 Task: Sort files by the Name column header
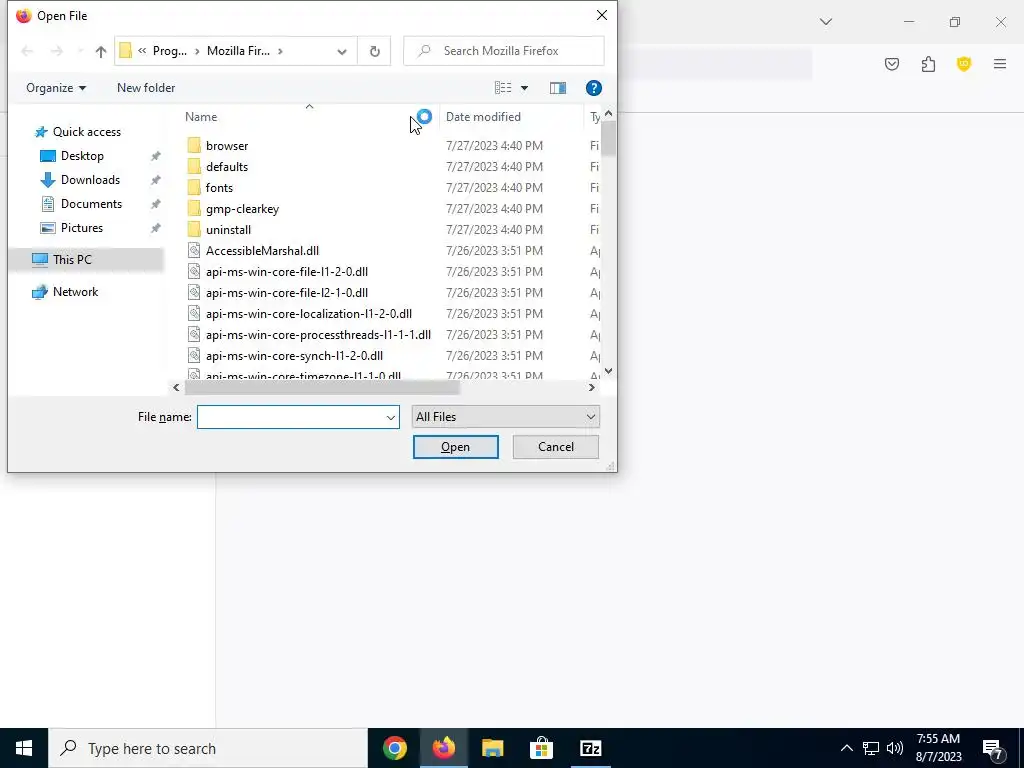pyautogui.click(x=200, y=117)
